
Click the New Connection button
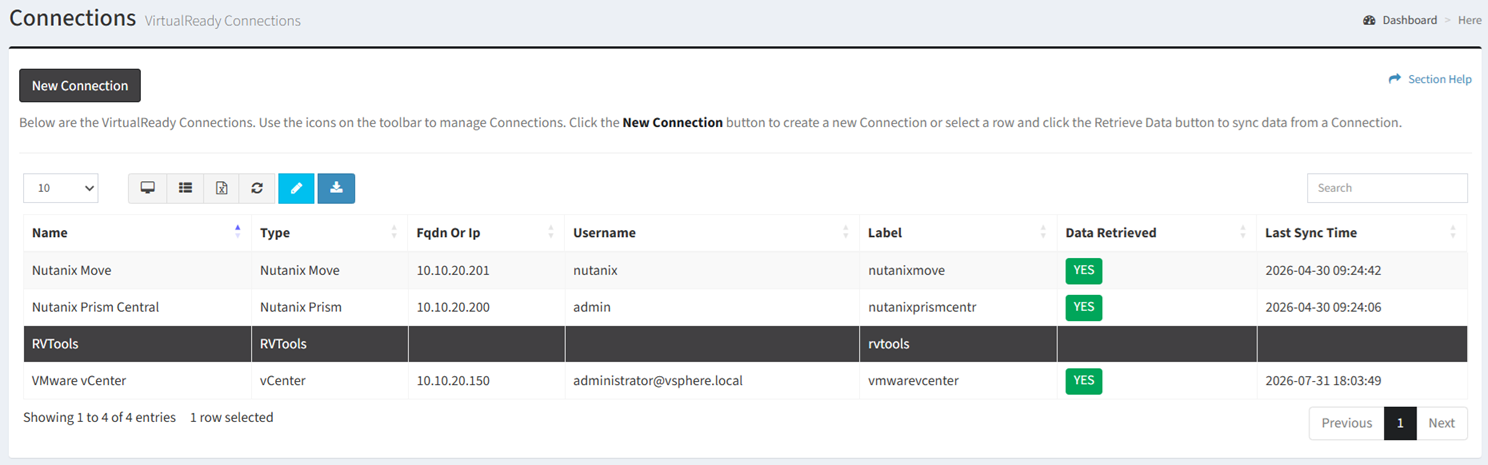80,86
